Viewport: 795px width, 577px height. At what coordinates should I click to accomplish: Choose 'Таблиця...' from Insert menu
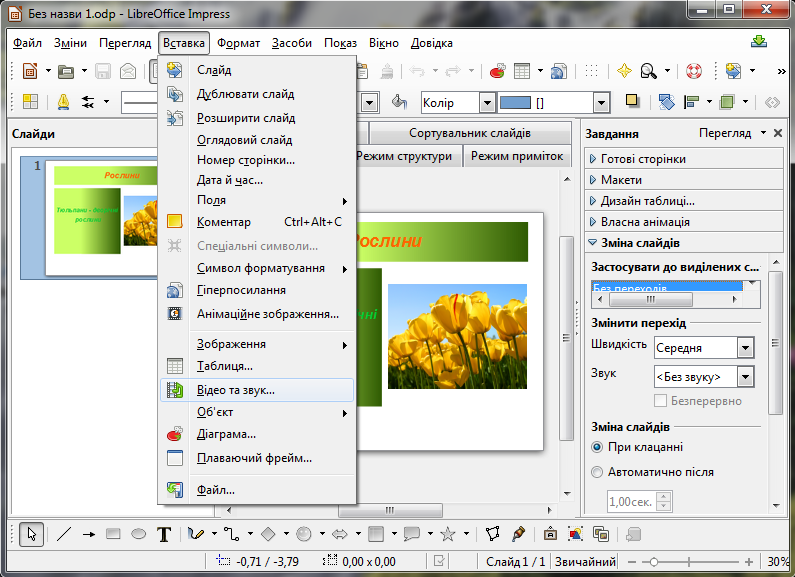tap(257, 366)
